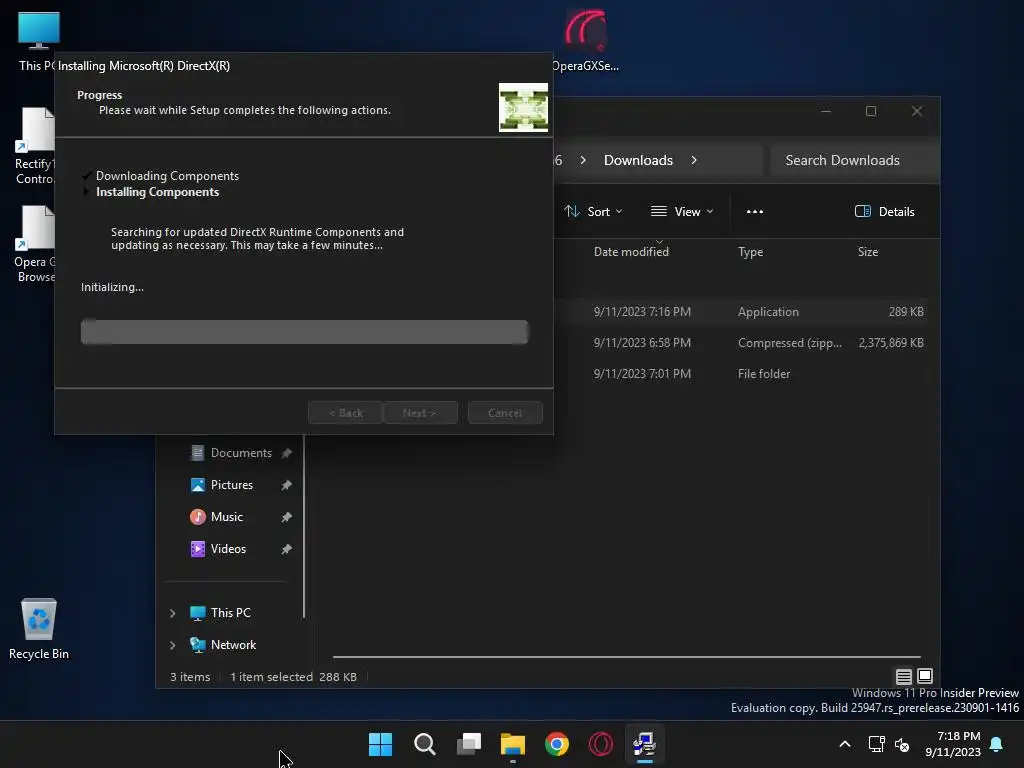
Task: Select the This PC desktop icon
Action: coord(37,42)
